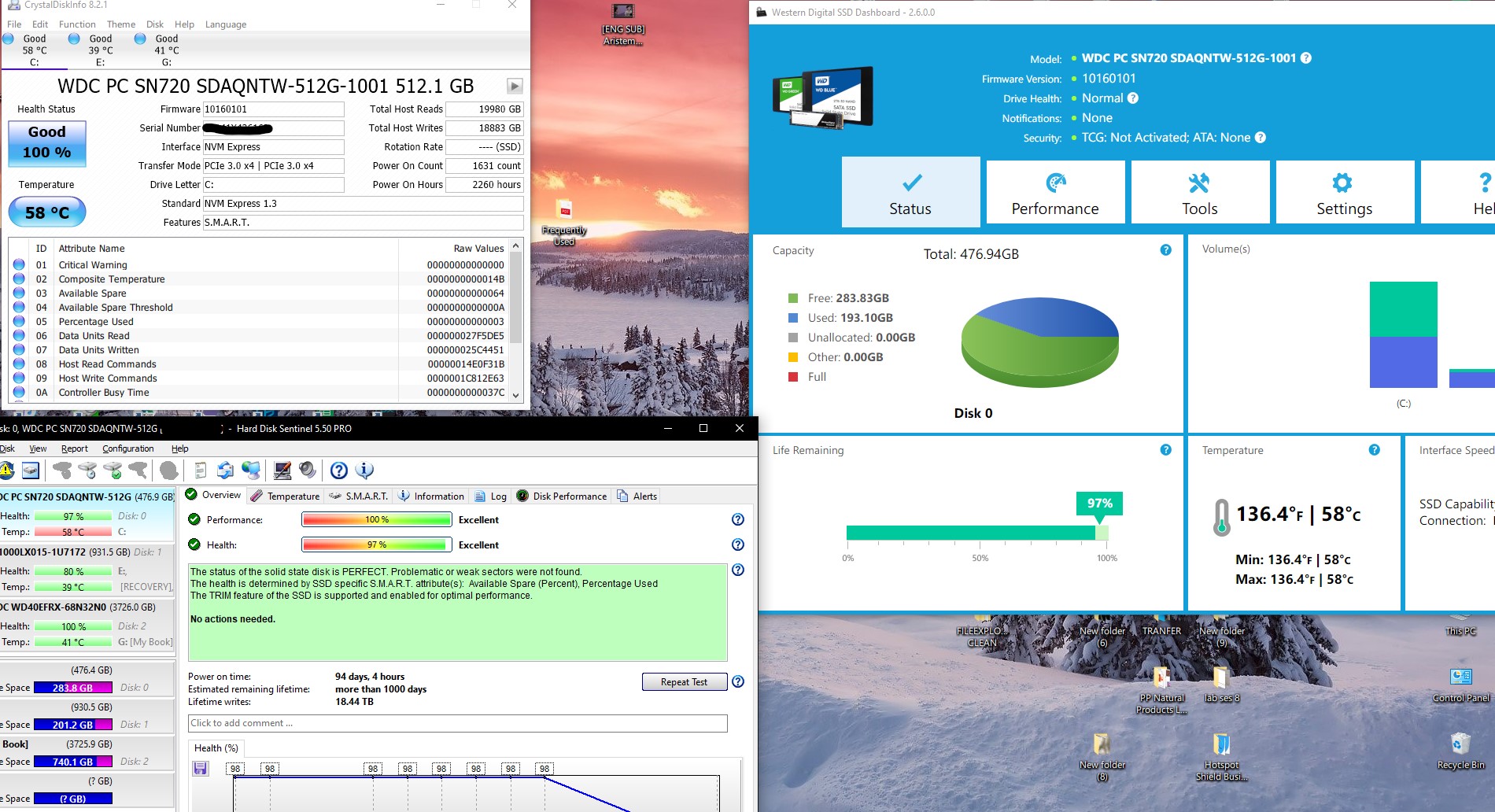Click the Health 97 % gradient bar
Screen dimensions: 1495x812
(377, 544)
